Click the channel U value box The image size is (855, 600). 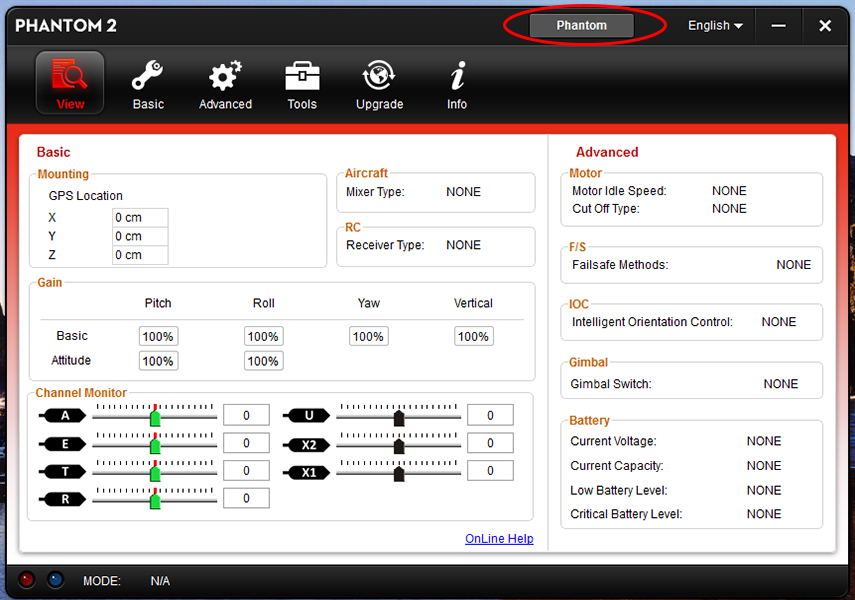[490, 415]
